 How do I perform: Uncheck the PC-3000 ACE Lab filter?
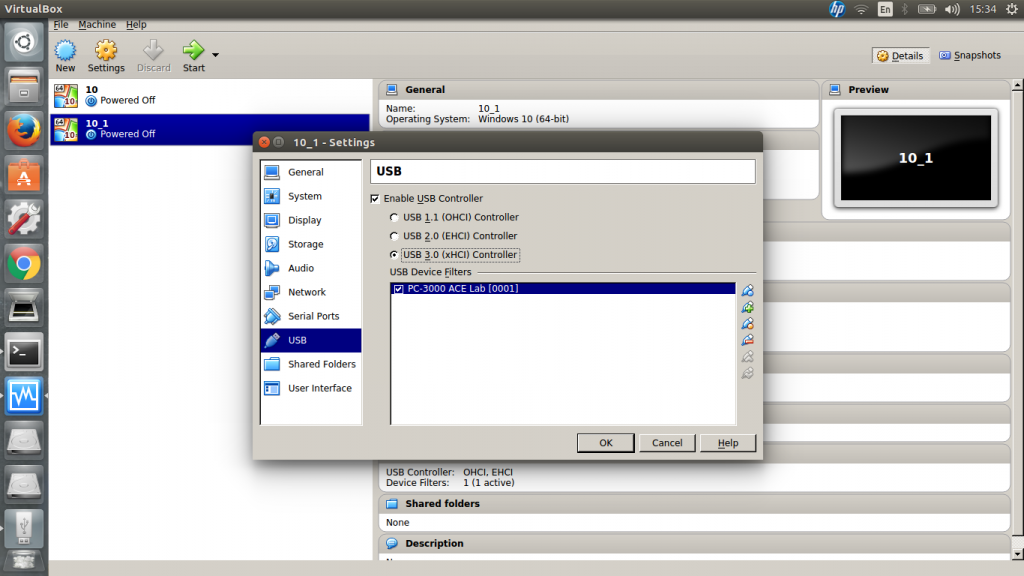(399, 289)
